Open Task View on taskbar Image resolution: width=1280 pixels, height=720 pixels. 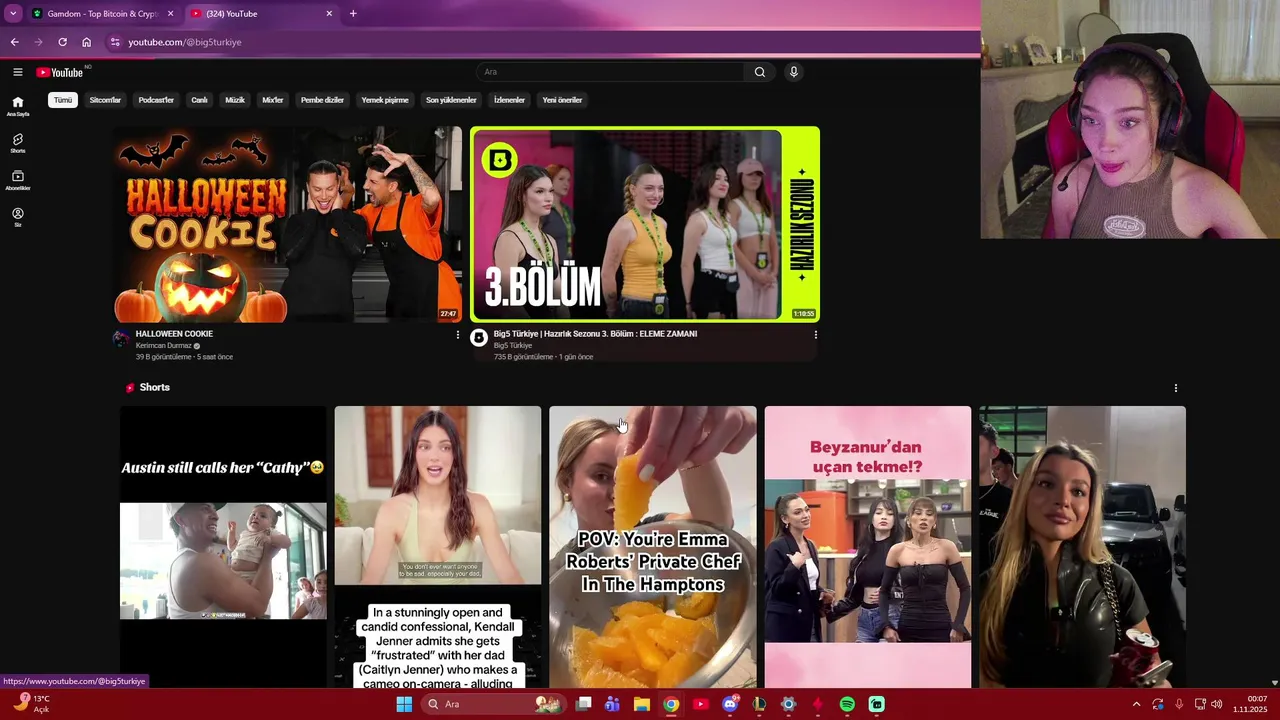[584, 704]
